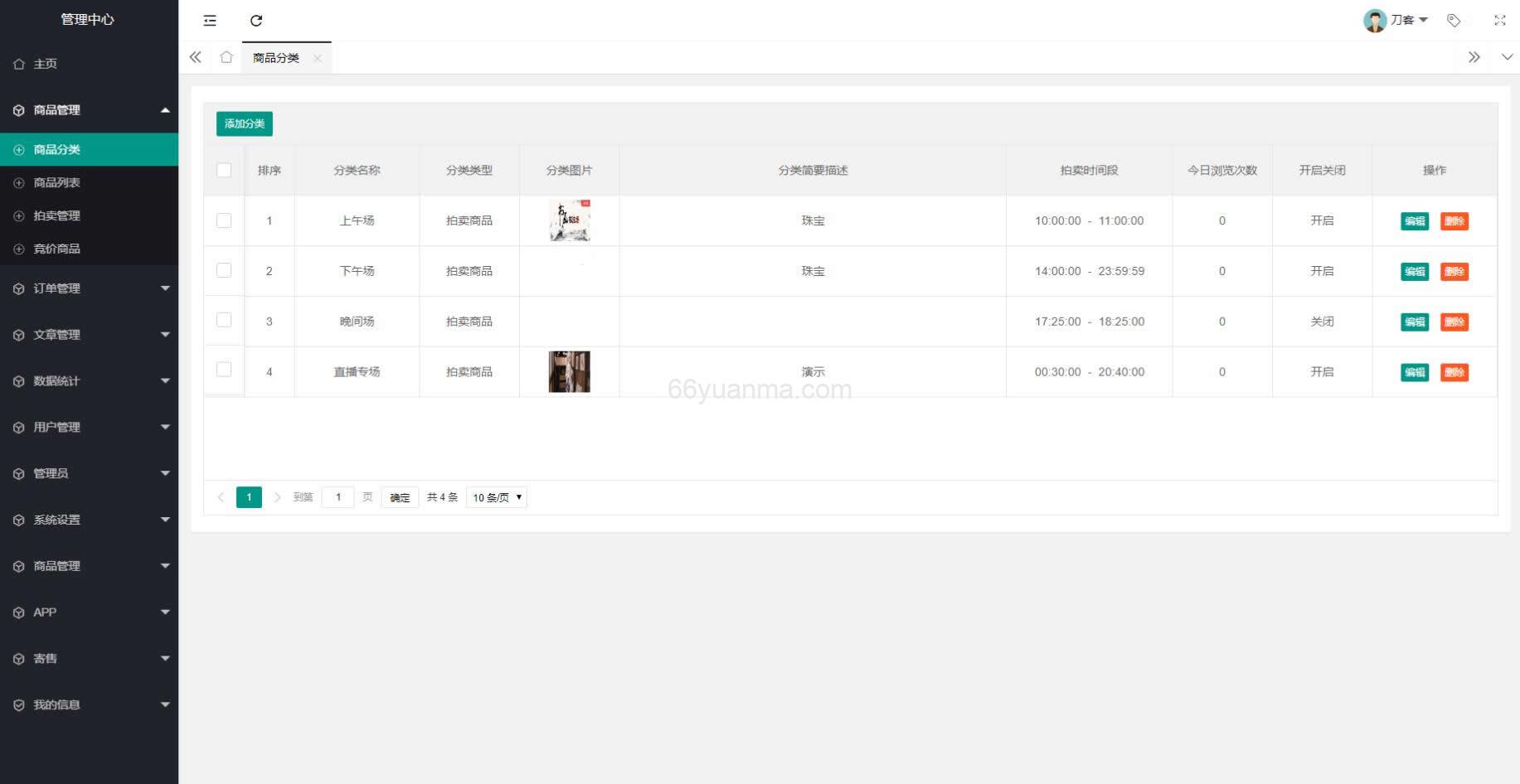This screenshot has width=1520, height=784.
Task: Click the 直播专场 category image thumbnail
Action: coord(568,371)
